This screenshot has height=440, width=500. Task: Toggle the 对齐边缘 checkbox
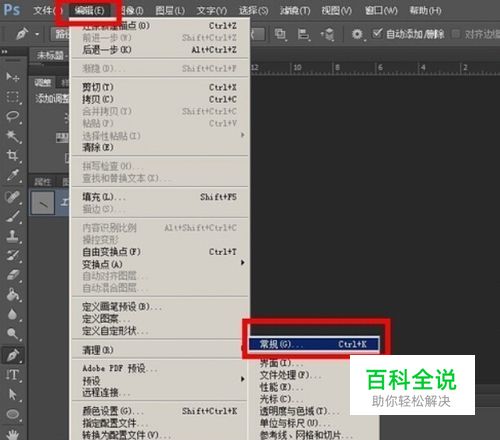click(x=456, y=34)
